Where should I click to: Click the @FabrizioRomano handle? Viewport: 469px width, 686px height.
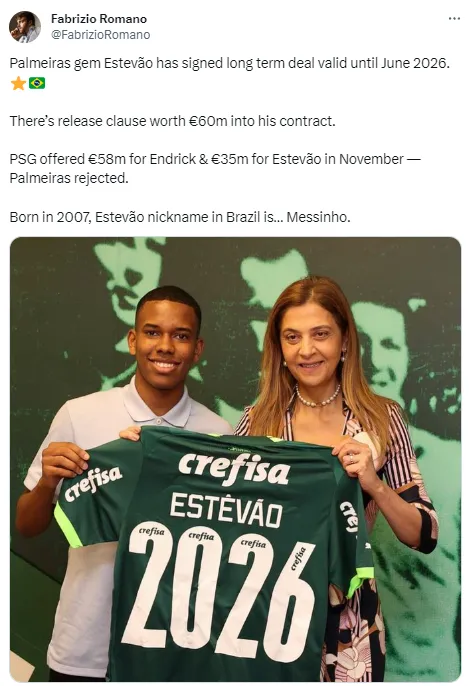pyautogui.click(x=101, y=35)
